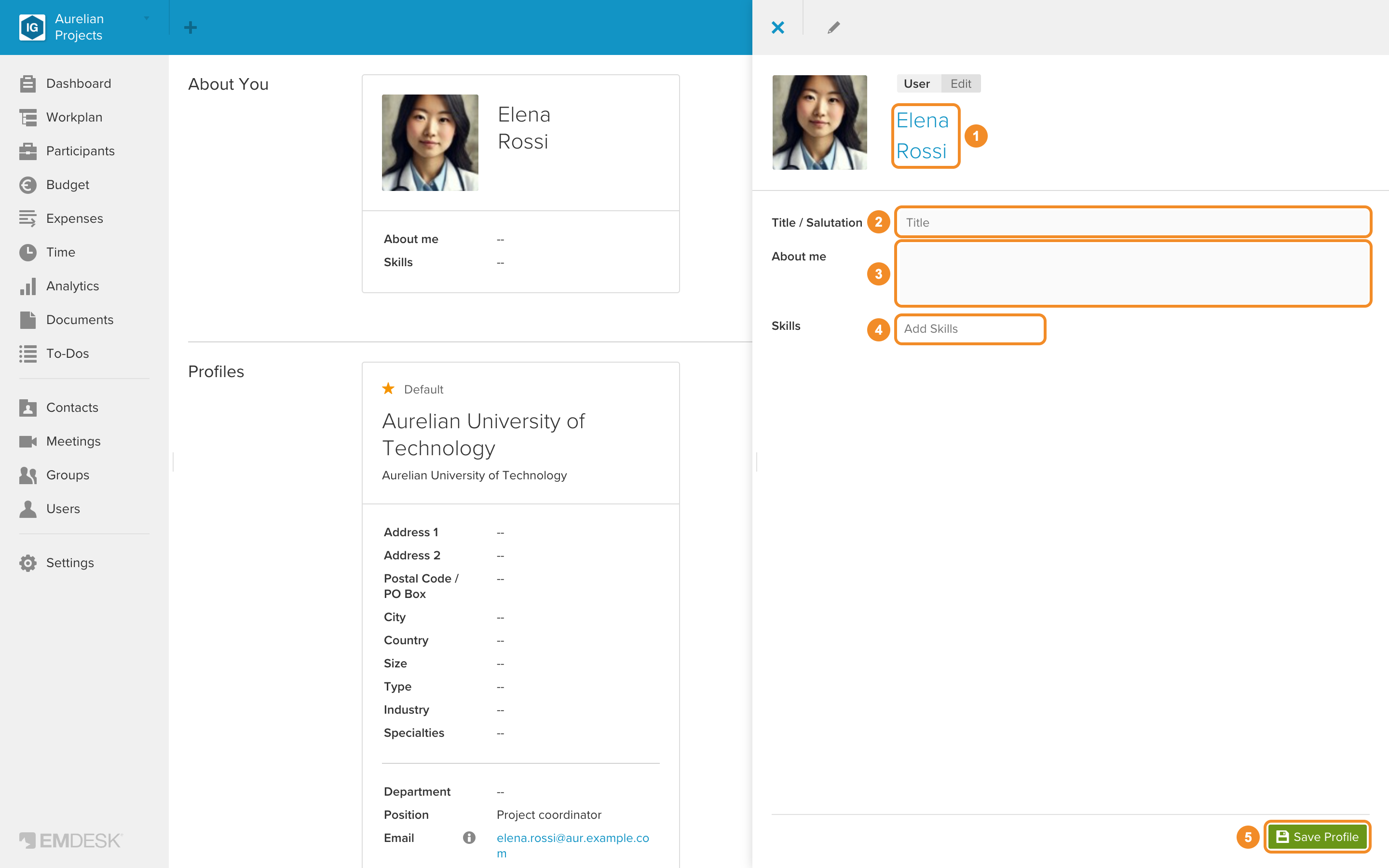The image size is (1389, 868).
Task: Click the EMDESK logo at bottom left
Action: pyautogui.click(x=70, y=841)
